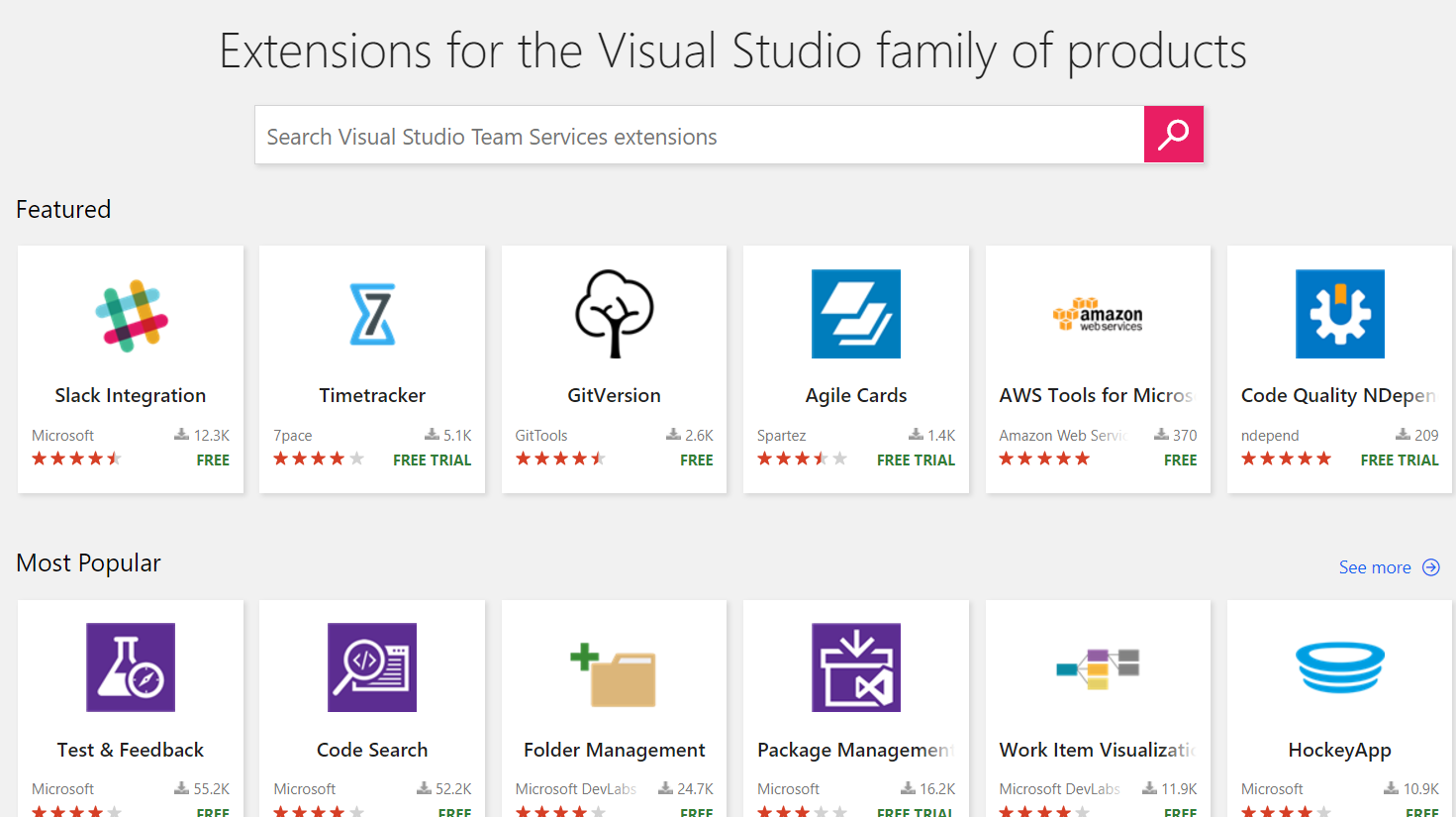Open the GitVersion tree logo icon

(x=614, y=314)
